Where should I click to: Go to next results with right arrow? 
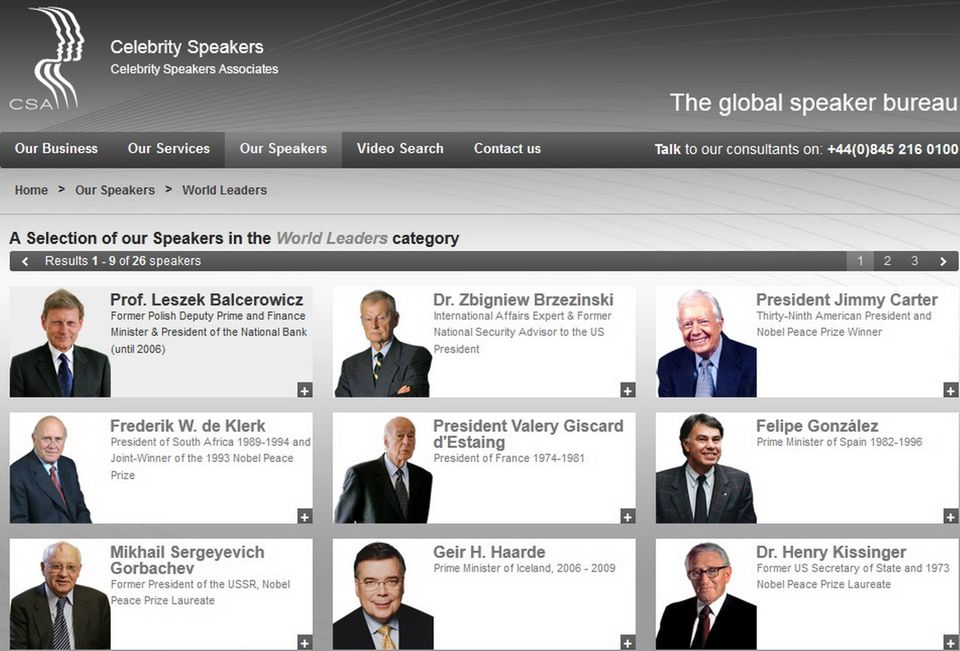(x=942, y=261)
